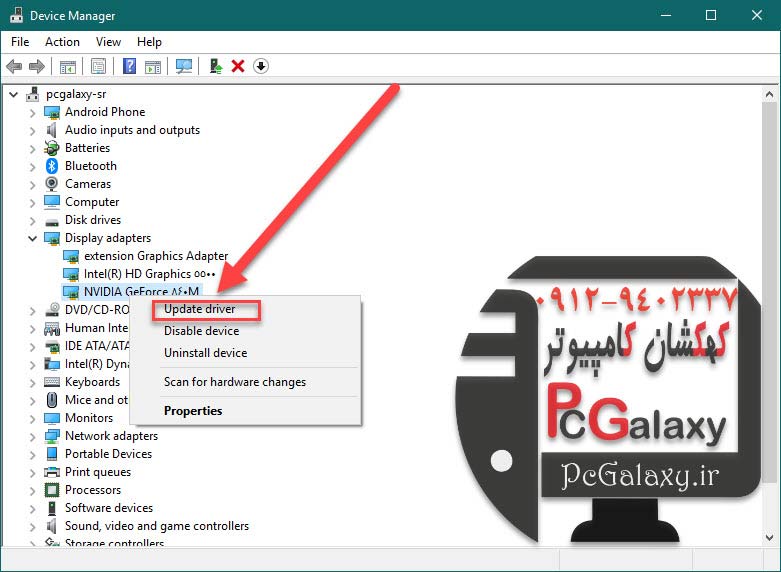Click the Back arrow toolbar icon
Screen dimensions: 781x572
click(x=14, y=66)
